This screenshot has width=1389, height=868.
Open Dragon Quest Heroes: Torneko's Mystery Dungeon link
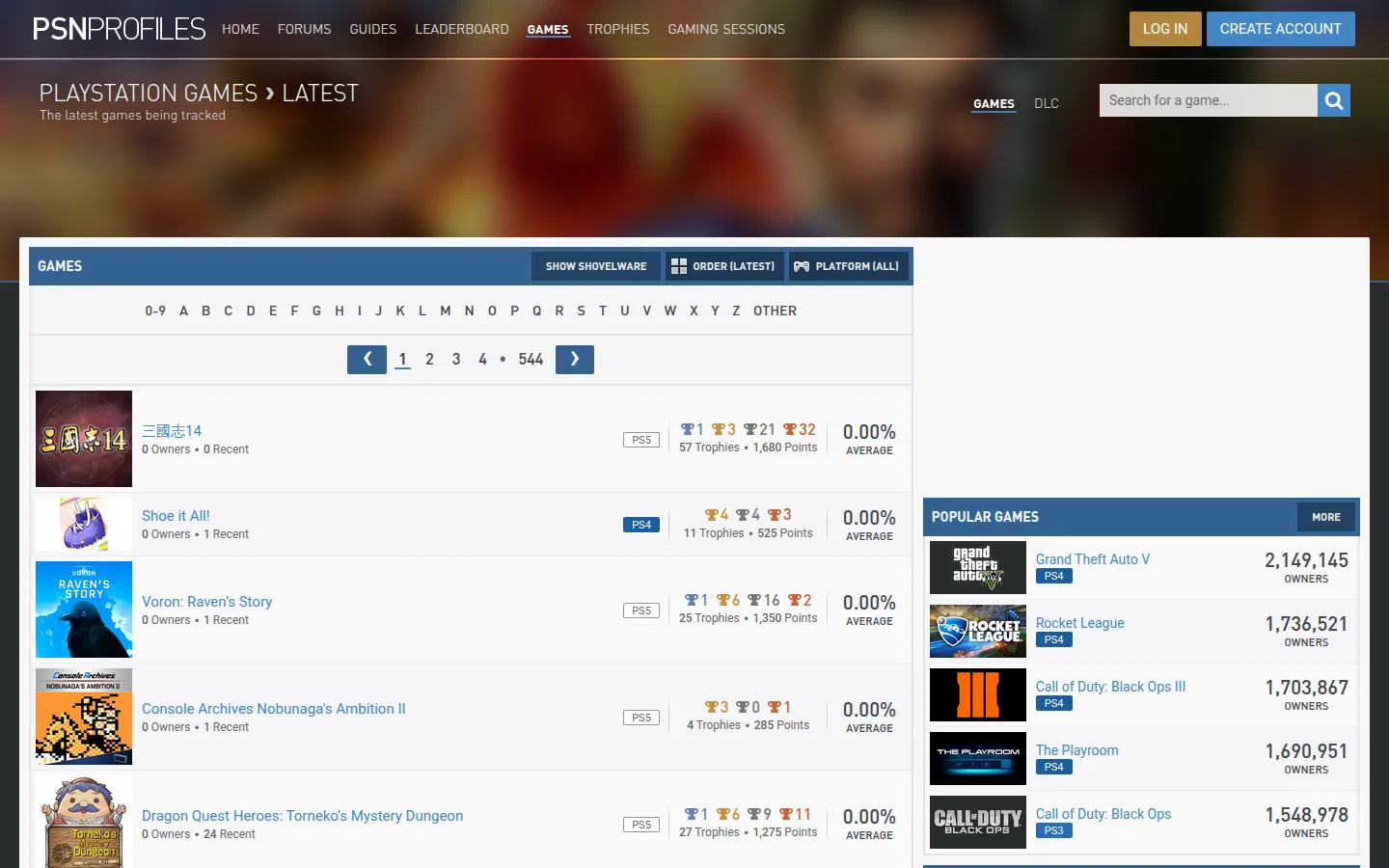point(302,816)
